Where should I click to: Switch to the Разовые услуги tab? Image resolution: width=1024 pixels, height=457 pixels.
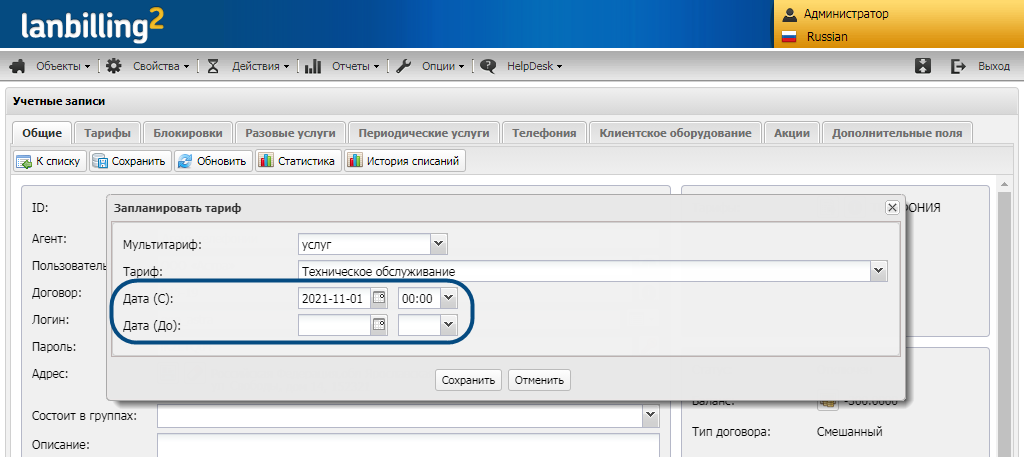tap(291, 133)
